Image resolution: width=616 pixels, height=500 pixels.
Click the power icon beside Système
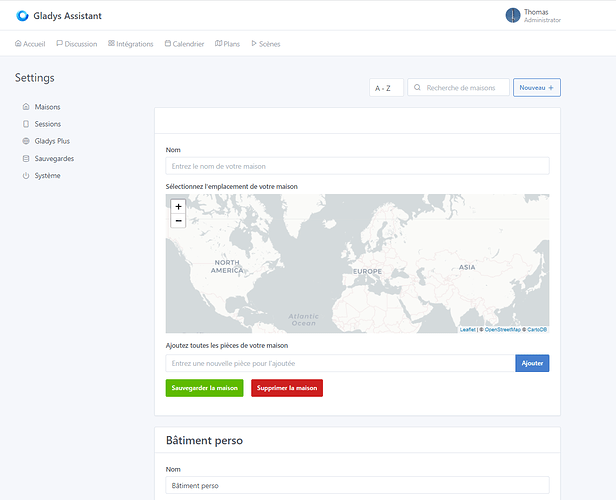(x=26, y=176)
